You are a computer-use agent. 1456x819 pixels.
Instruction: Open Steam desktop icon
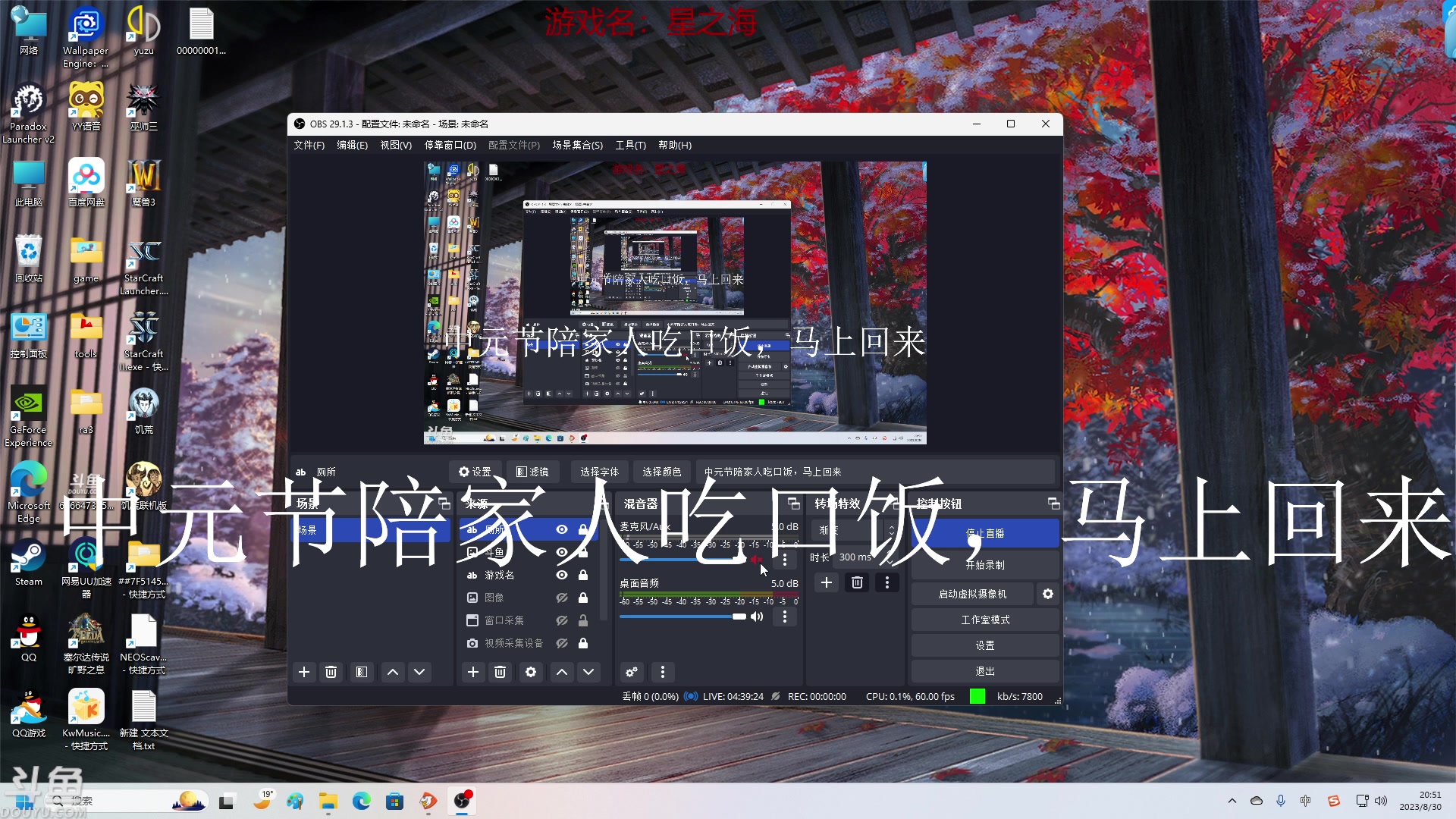click(29, 563)
